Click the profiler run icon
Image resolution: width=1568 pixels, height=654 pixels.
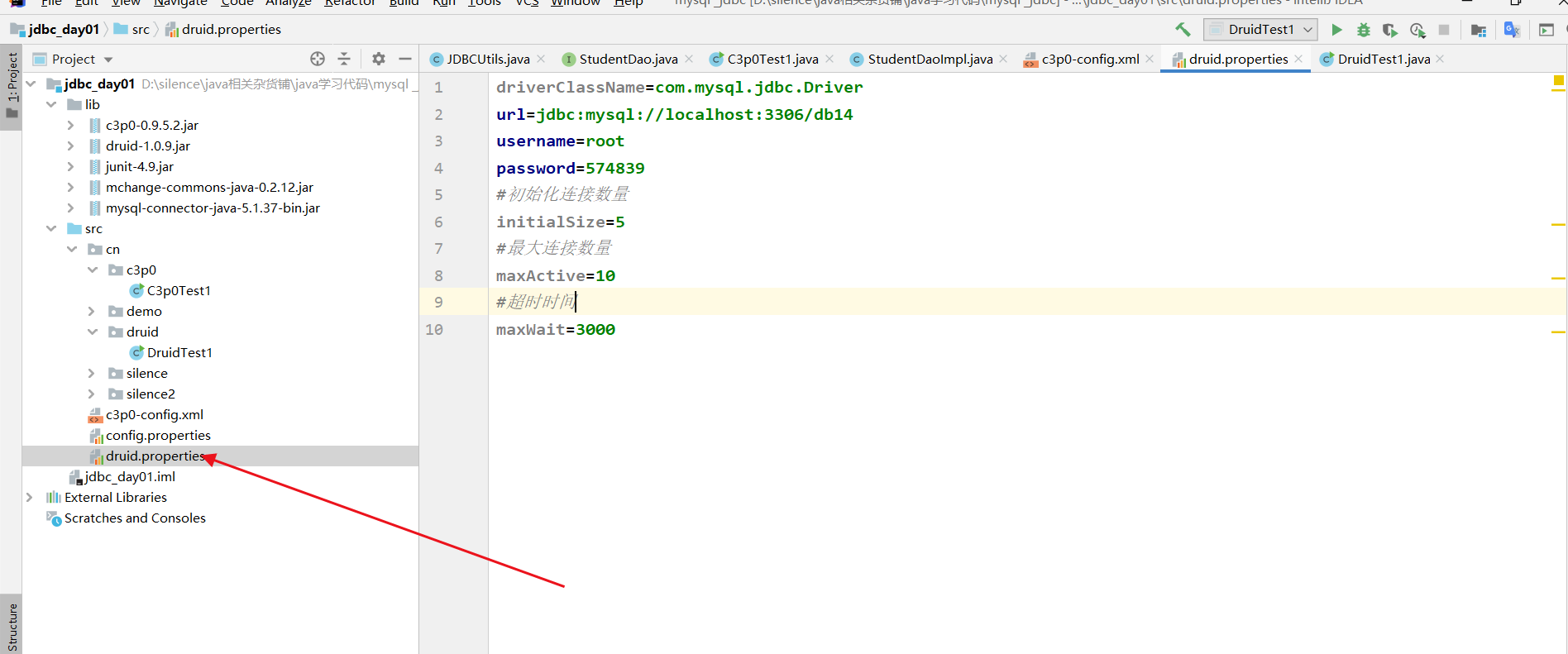[1417, 30]
